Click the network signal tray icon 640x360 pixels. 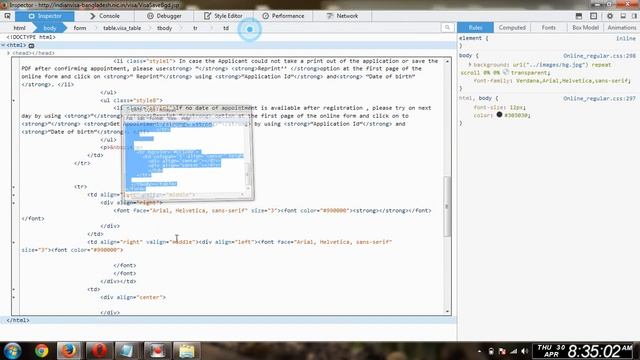pos(514,351)
